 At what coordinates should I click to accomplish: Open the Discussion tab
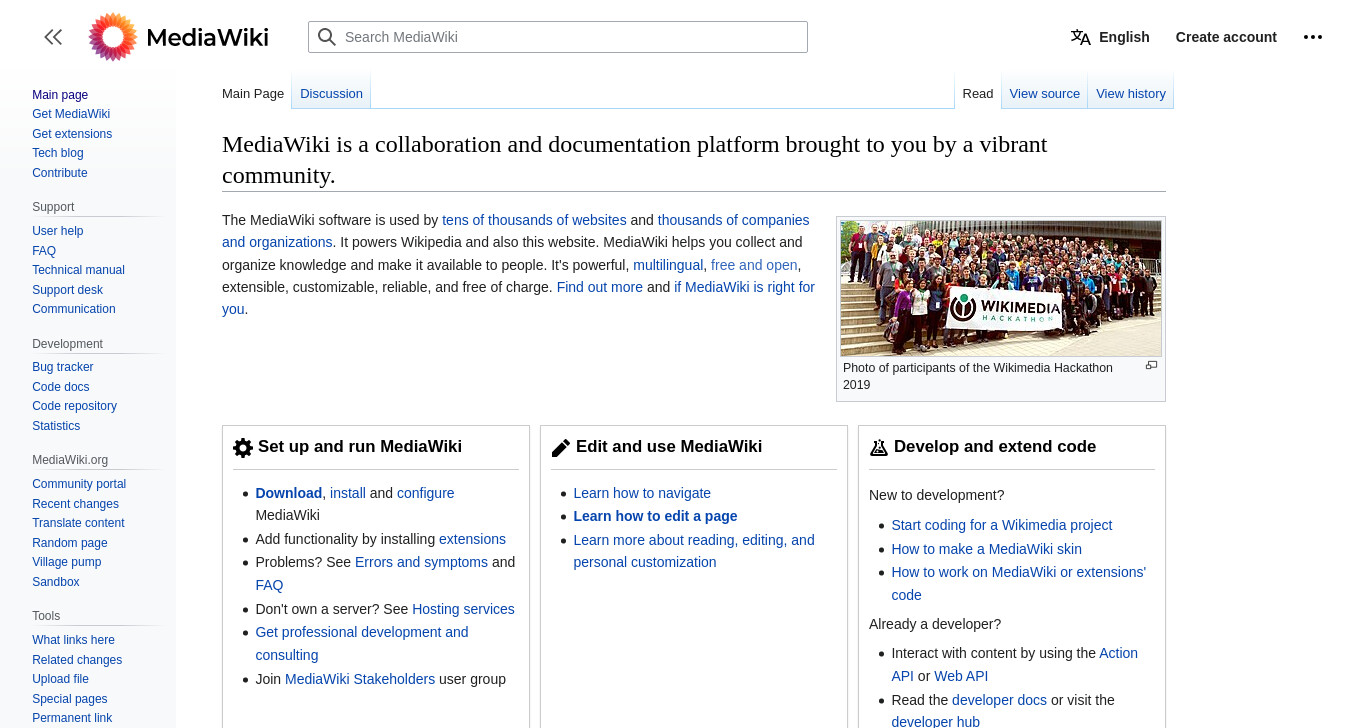(x=331, y=93)
